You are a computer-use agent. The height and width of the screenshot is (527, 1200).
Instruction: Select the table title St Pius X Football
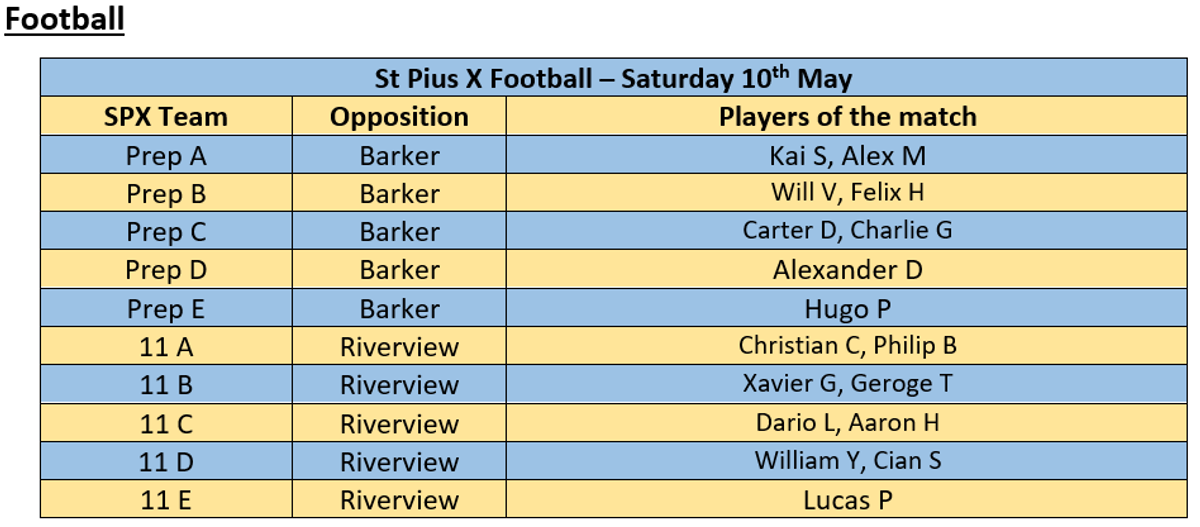[613, 78]
